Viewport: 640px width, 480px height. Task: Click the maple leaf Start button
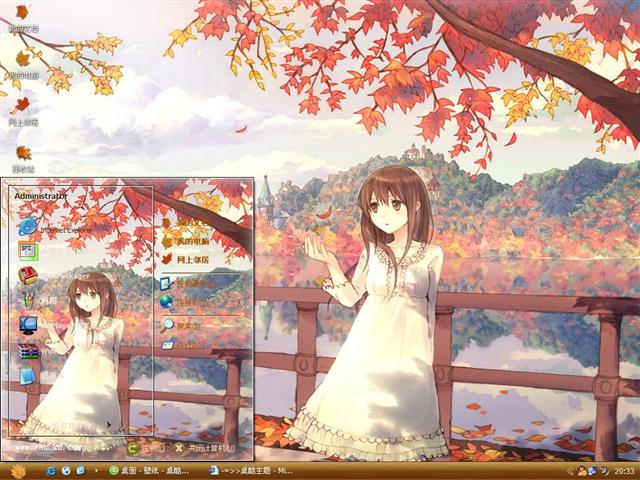point(18,471)
